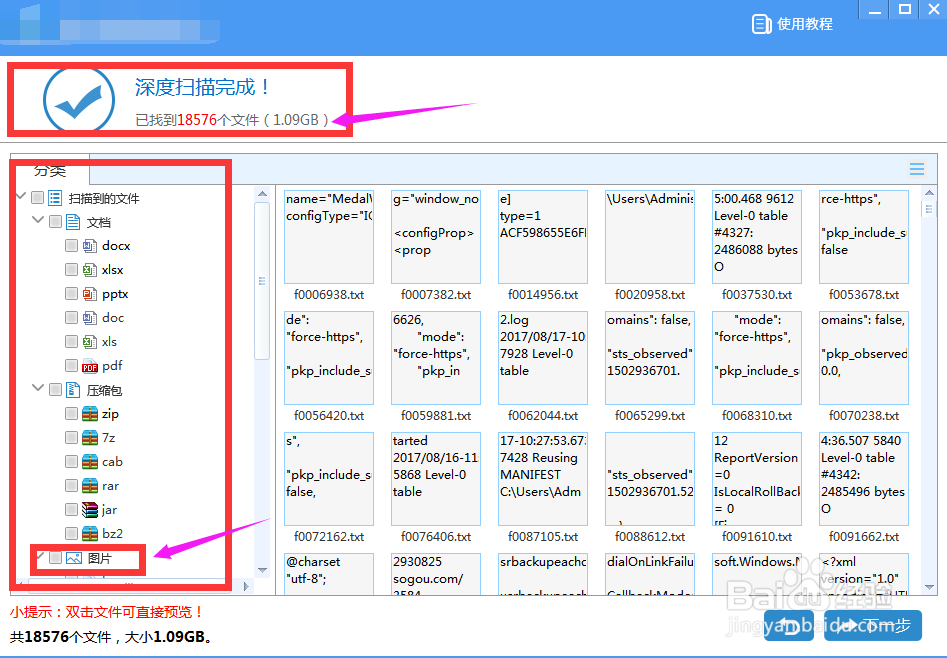
Task: Click the file name f0072162.txt
Action: [x=329, y=537]
